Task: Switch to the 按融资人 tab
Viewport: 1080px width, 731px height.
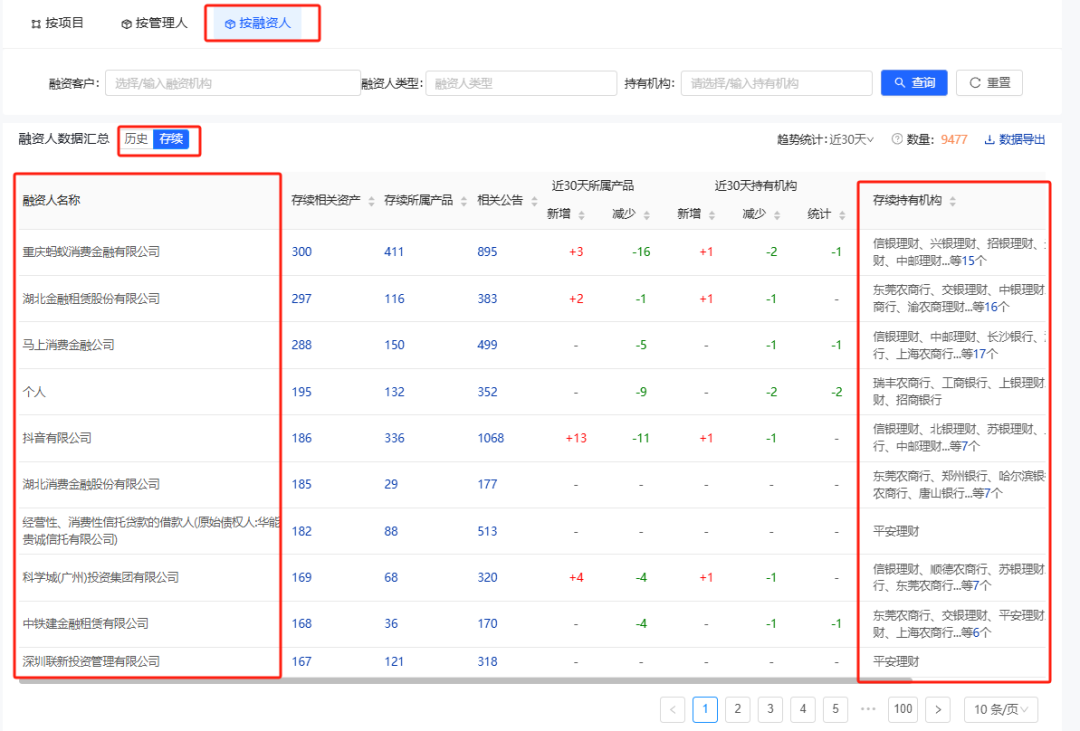Action: [x=262, y=22]
